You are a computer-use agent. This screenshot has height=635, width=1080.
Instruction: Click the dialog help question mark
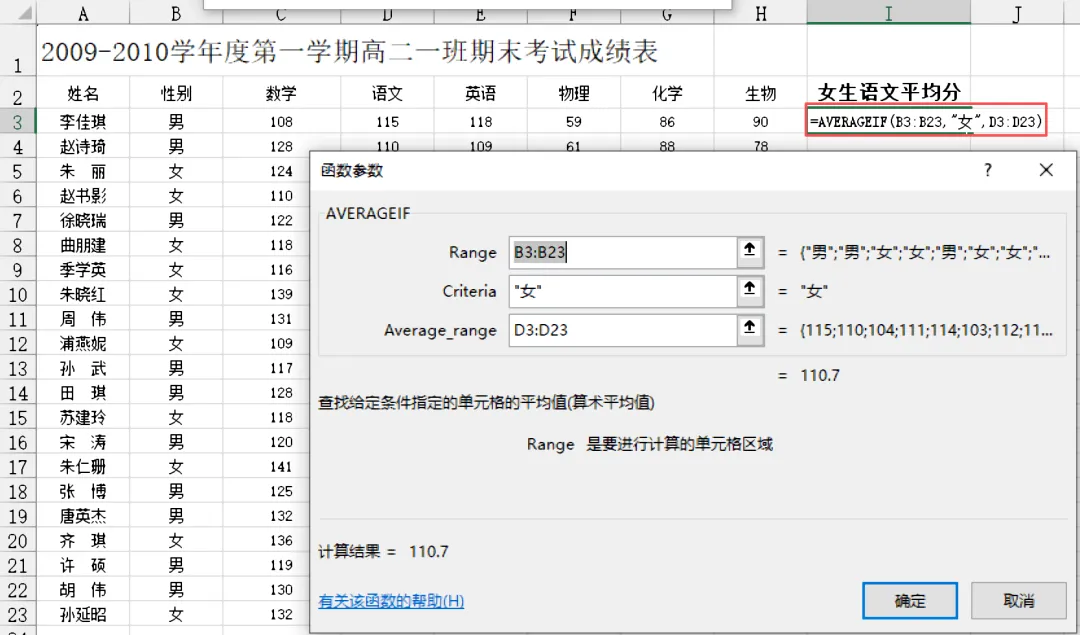coord(988,170)
